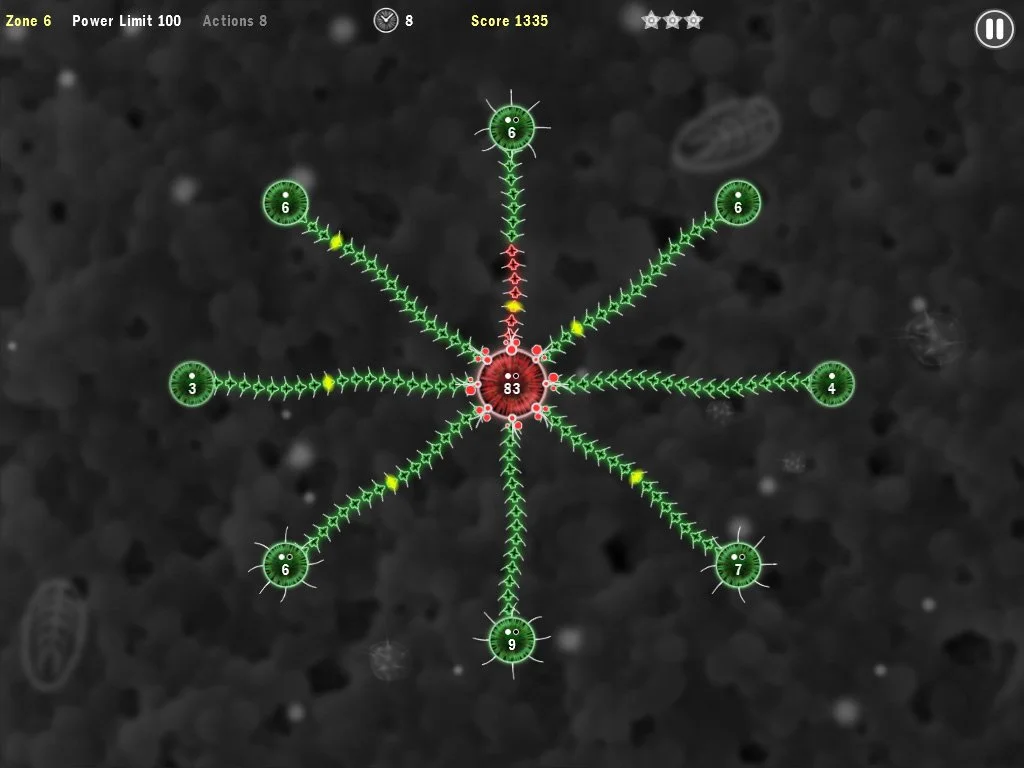Click the Score 1335 label
Viewport: 1024px width, 768px height.
(510, 21)
